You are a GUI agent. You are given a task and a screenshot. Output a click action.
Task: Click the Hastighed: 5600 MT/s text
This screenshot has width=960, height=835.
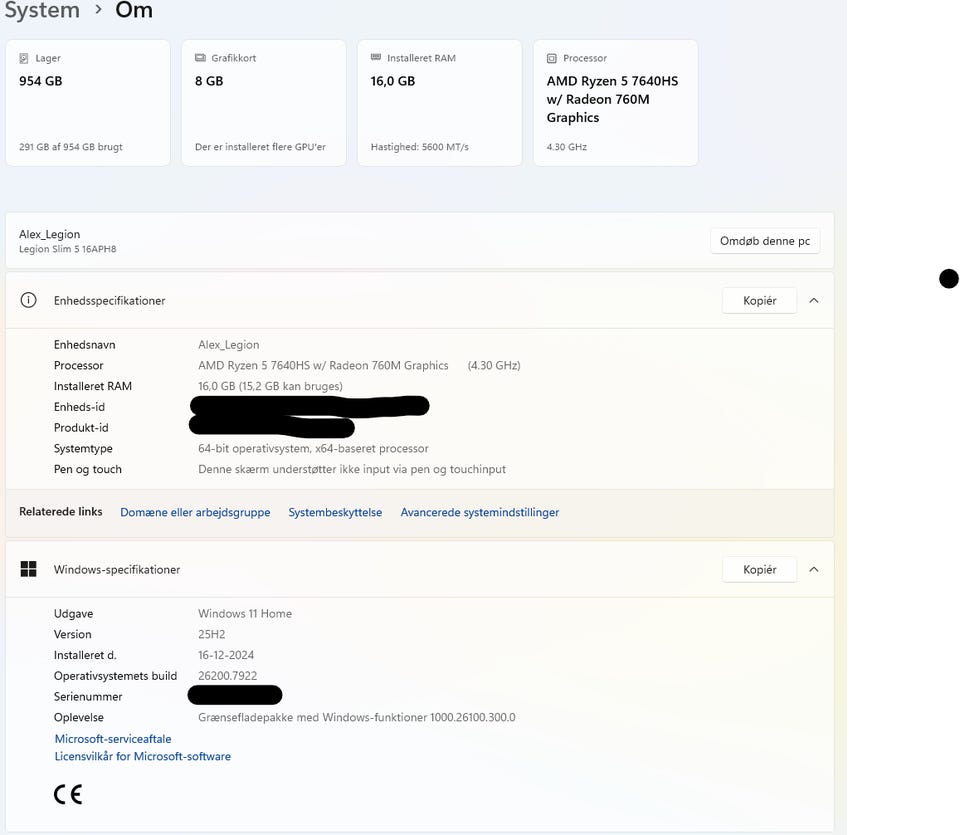[419, 147]
